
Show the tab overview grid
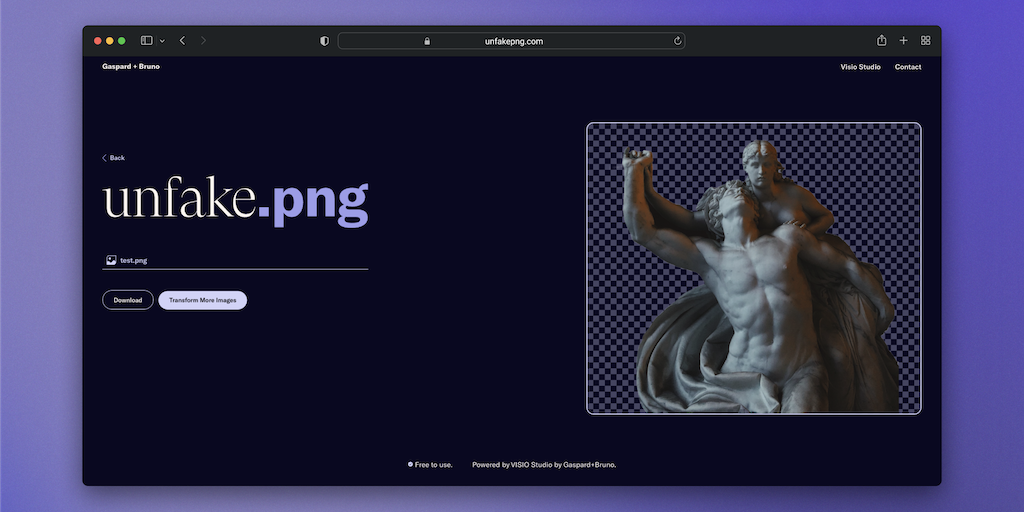(x=925, y=41)
